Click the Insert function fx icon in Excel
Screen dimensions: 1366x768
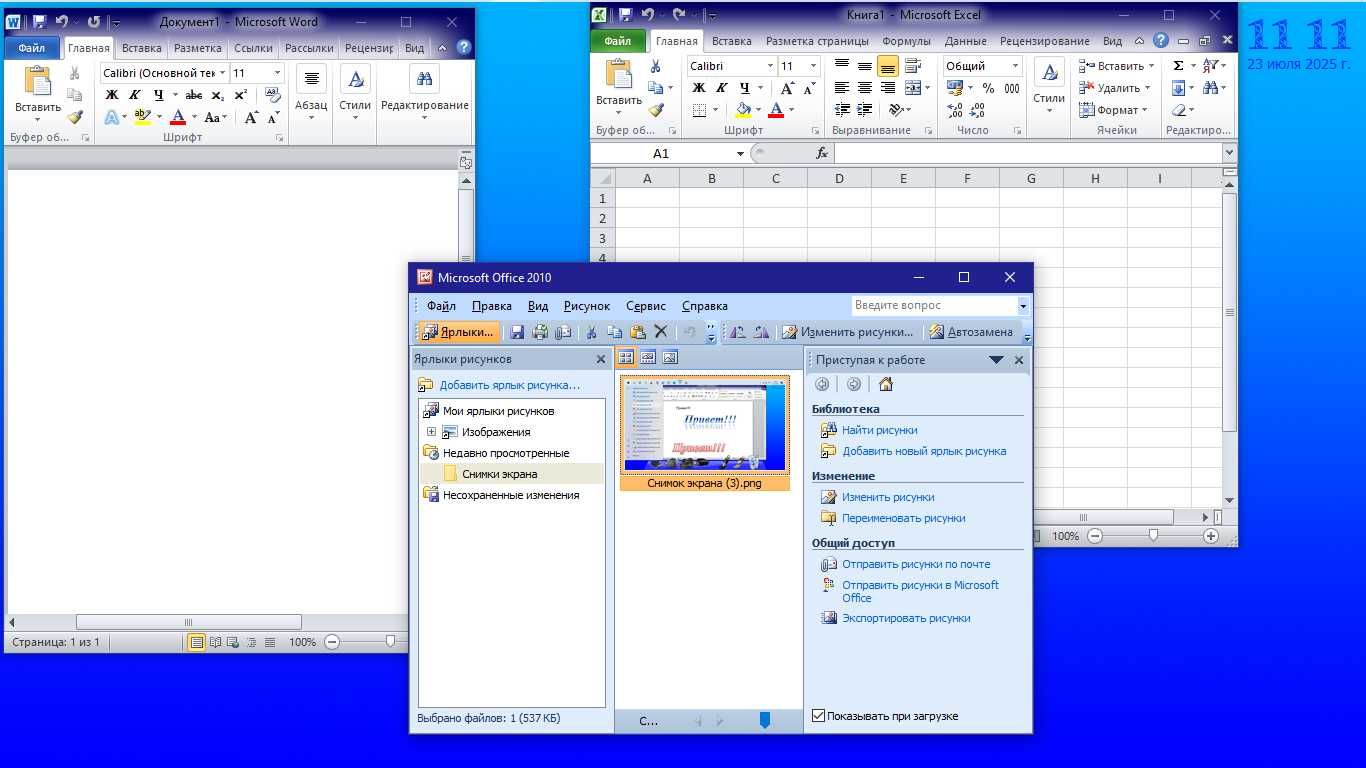coord(822,153)
